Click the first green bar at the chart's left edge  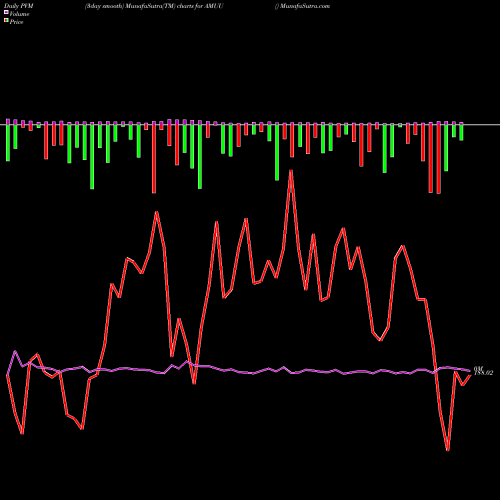tap(8, 143)
